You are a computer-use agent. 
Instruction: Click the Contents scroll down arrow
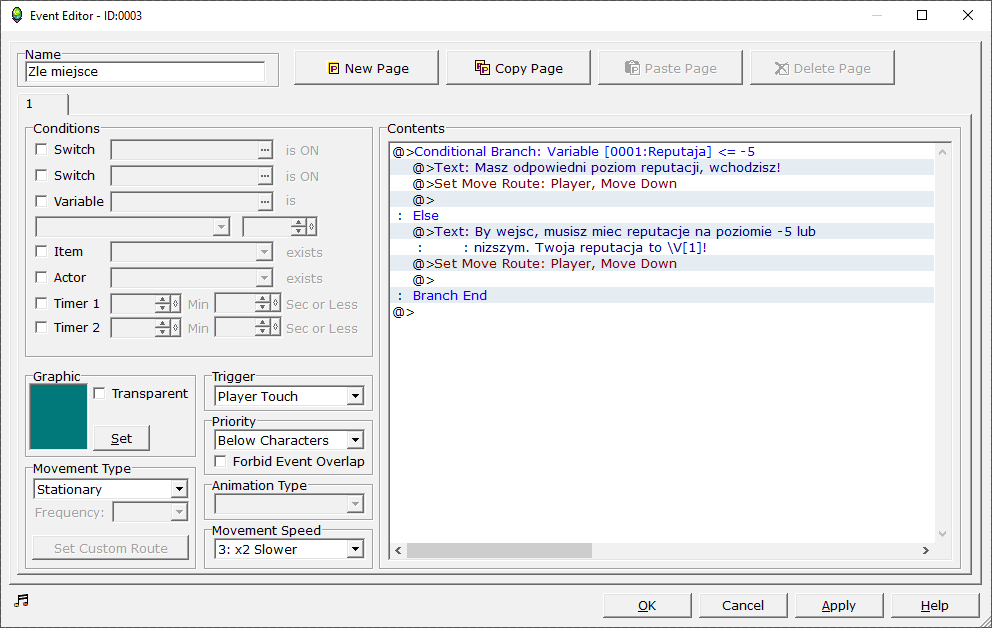942,534
